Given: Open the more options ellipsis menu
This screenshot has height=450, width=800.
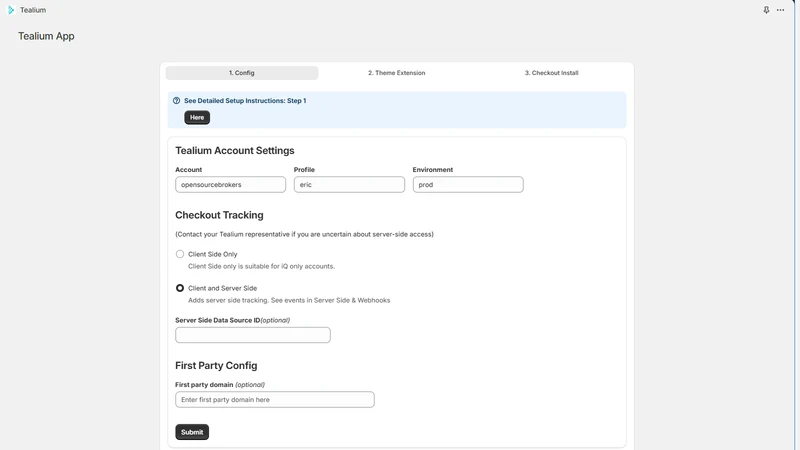Looking at the screenshot, I should [780, 10].
